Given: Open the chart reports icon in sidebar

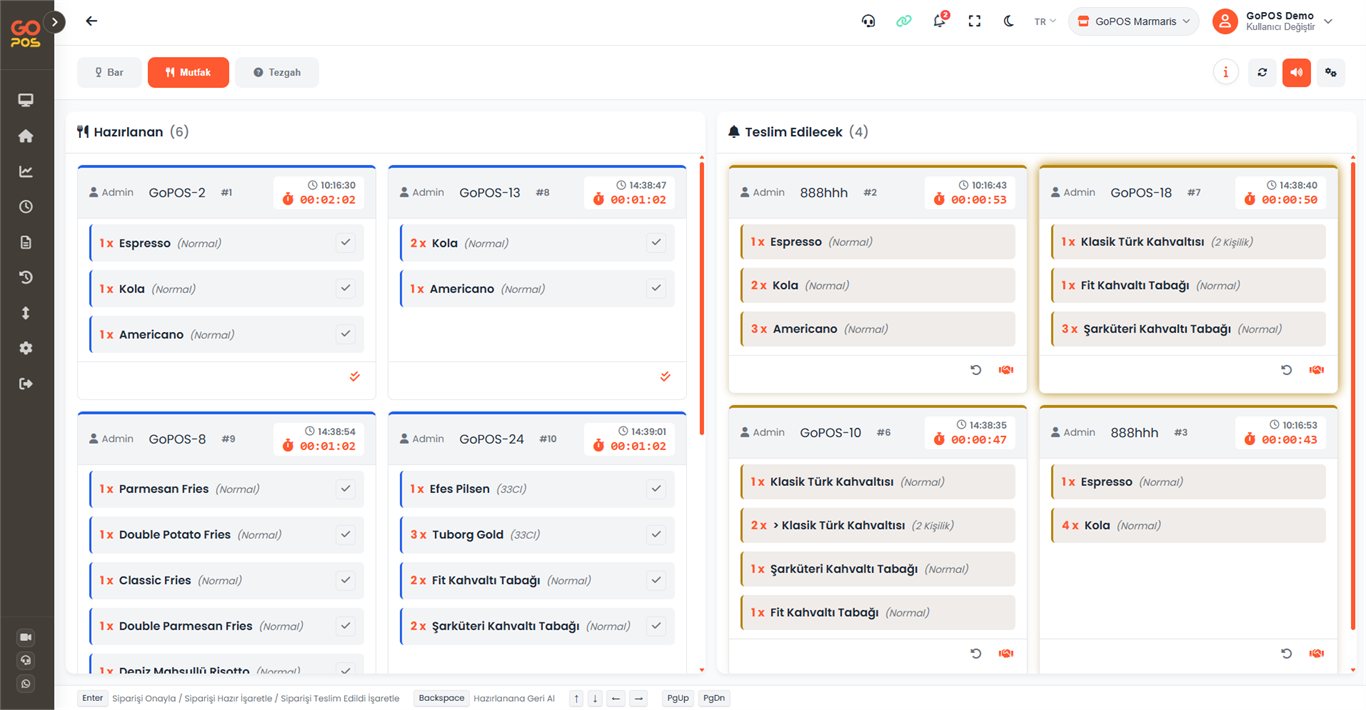Looking at the screenshot, I should [x=26, y=171].
